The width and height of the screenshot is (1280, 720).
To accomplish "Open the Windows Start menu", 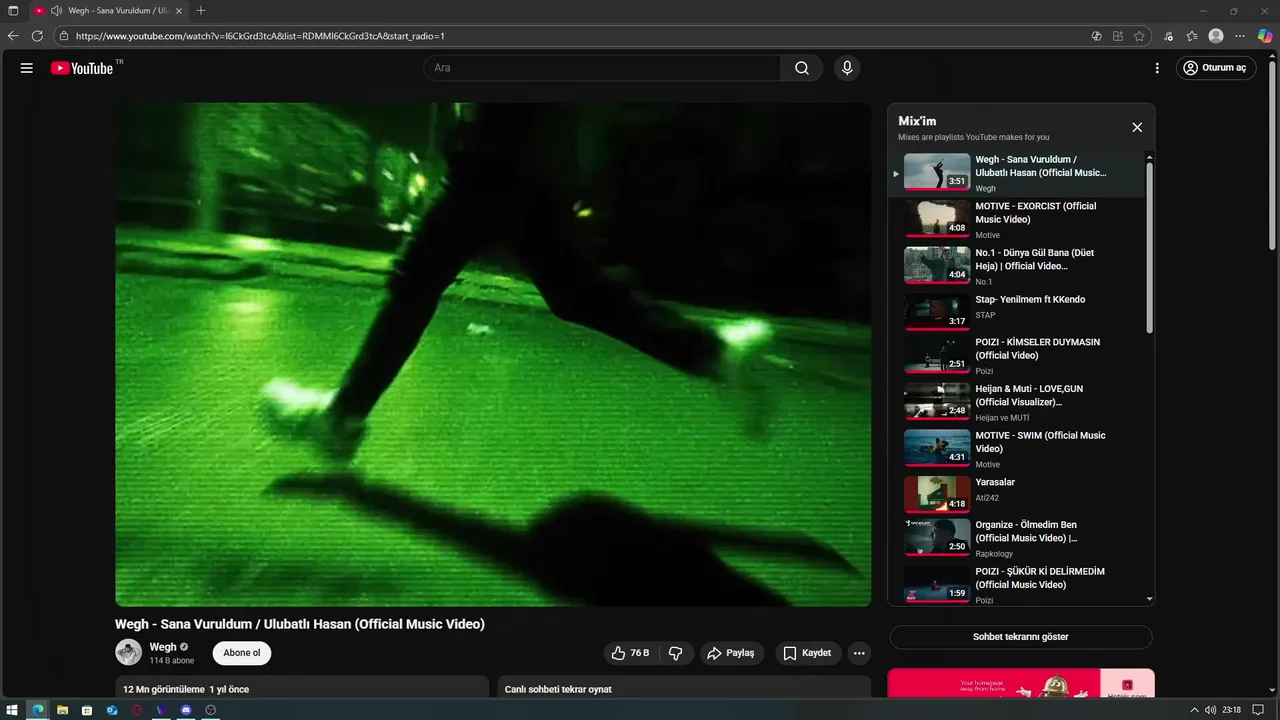I will pyautogui.click(x=13, y=710).
